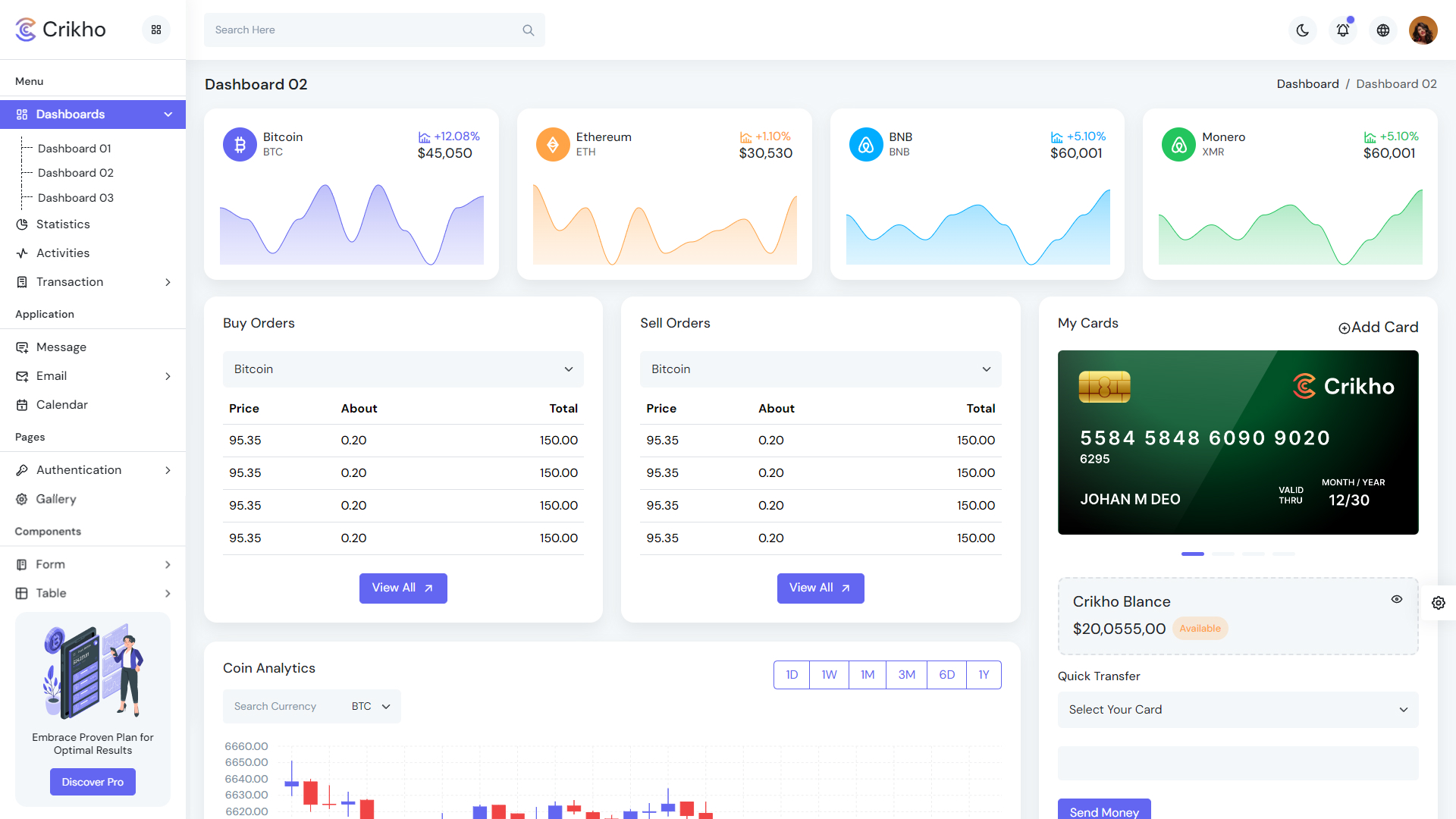Show balance using the eye toggle
Image resolution: width=1456 pixels, height=819 pixels.
[1397, 599]
